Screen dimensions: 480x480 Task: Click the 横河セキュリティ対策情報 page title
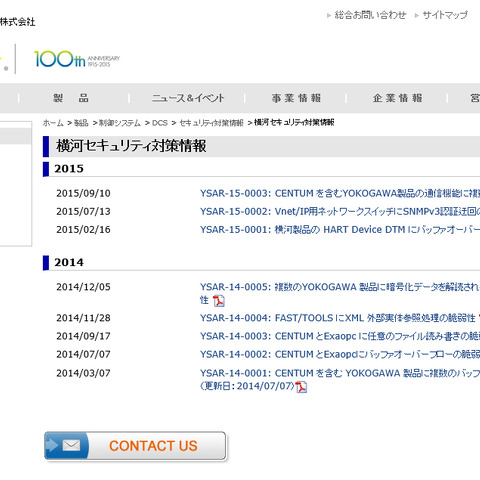pyautogui.click(x=131, y=146)
